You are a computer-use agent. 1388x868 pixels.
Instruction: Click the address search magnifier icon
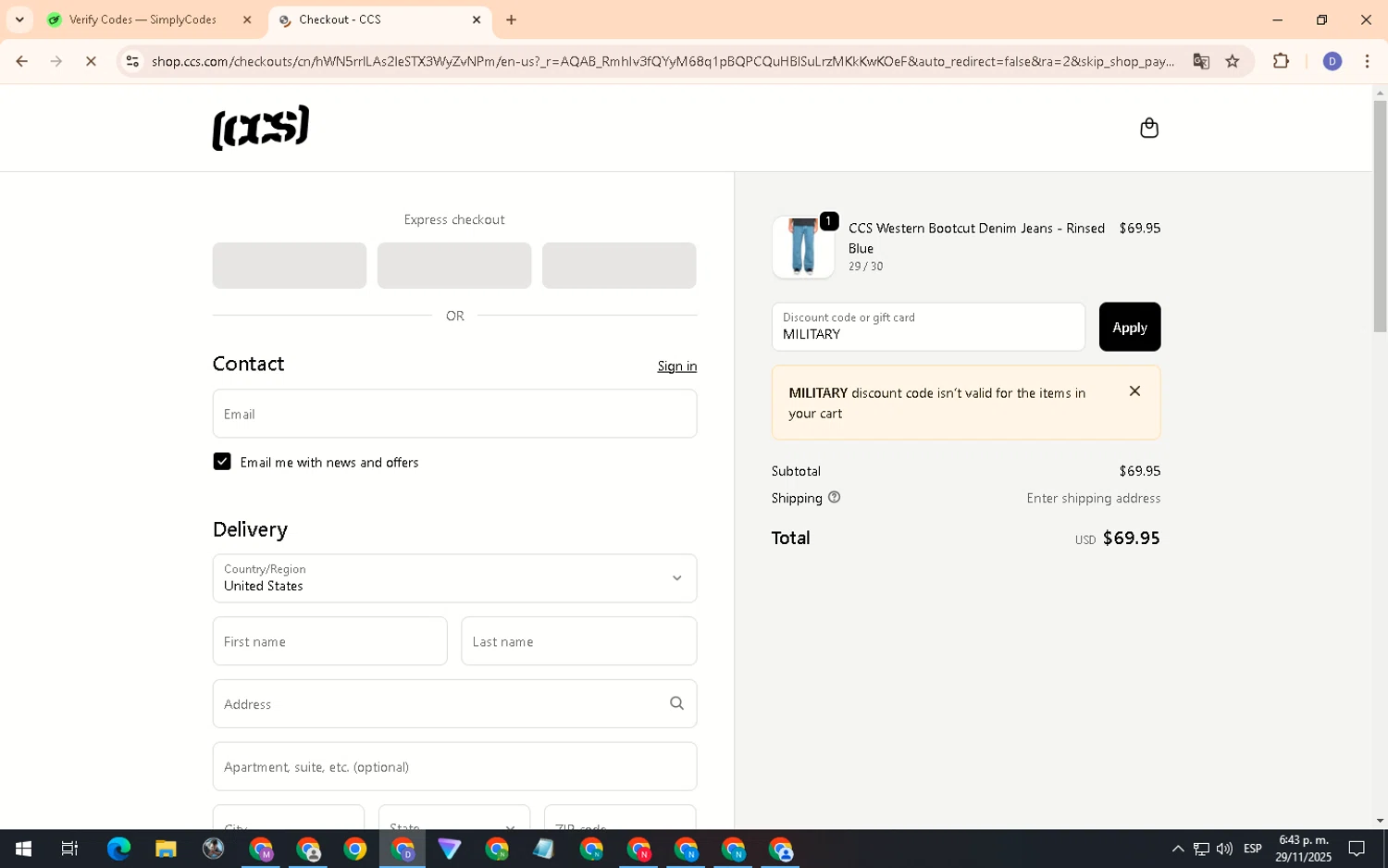pos(676,703)
